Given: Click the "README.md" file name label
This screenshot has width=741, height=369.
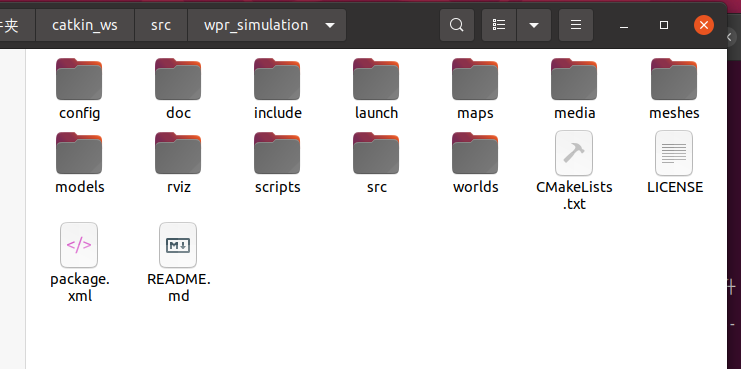Looking at the screenshot, I should (179, 288).
